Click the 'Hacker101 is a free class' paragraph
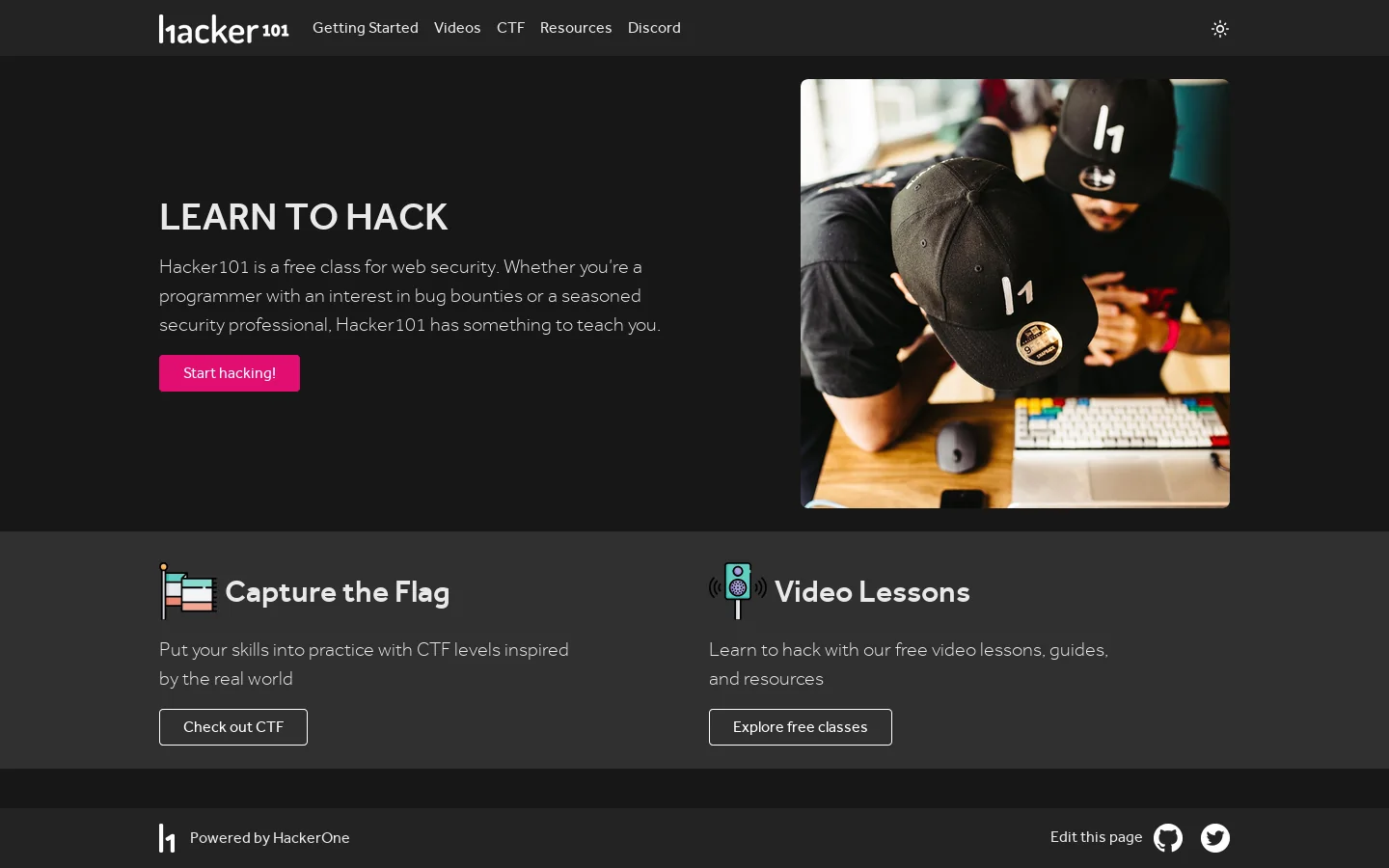The width and height of the screenshot is (1389, 868). 410,296
